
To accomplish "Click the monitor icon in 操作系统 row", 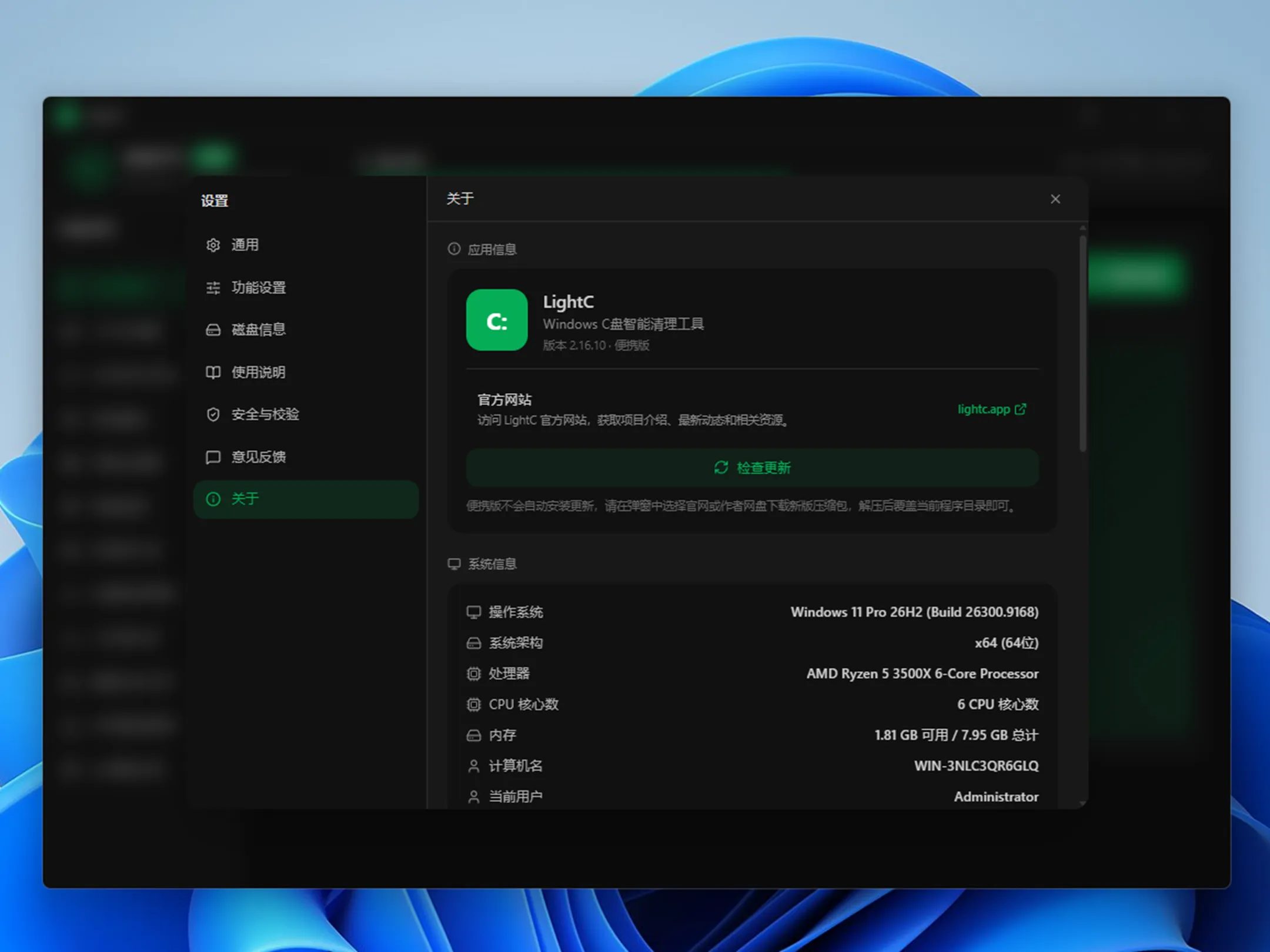I will click(474, 612).
